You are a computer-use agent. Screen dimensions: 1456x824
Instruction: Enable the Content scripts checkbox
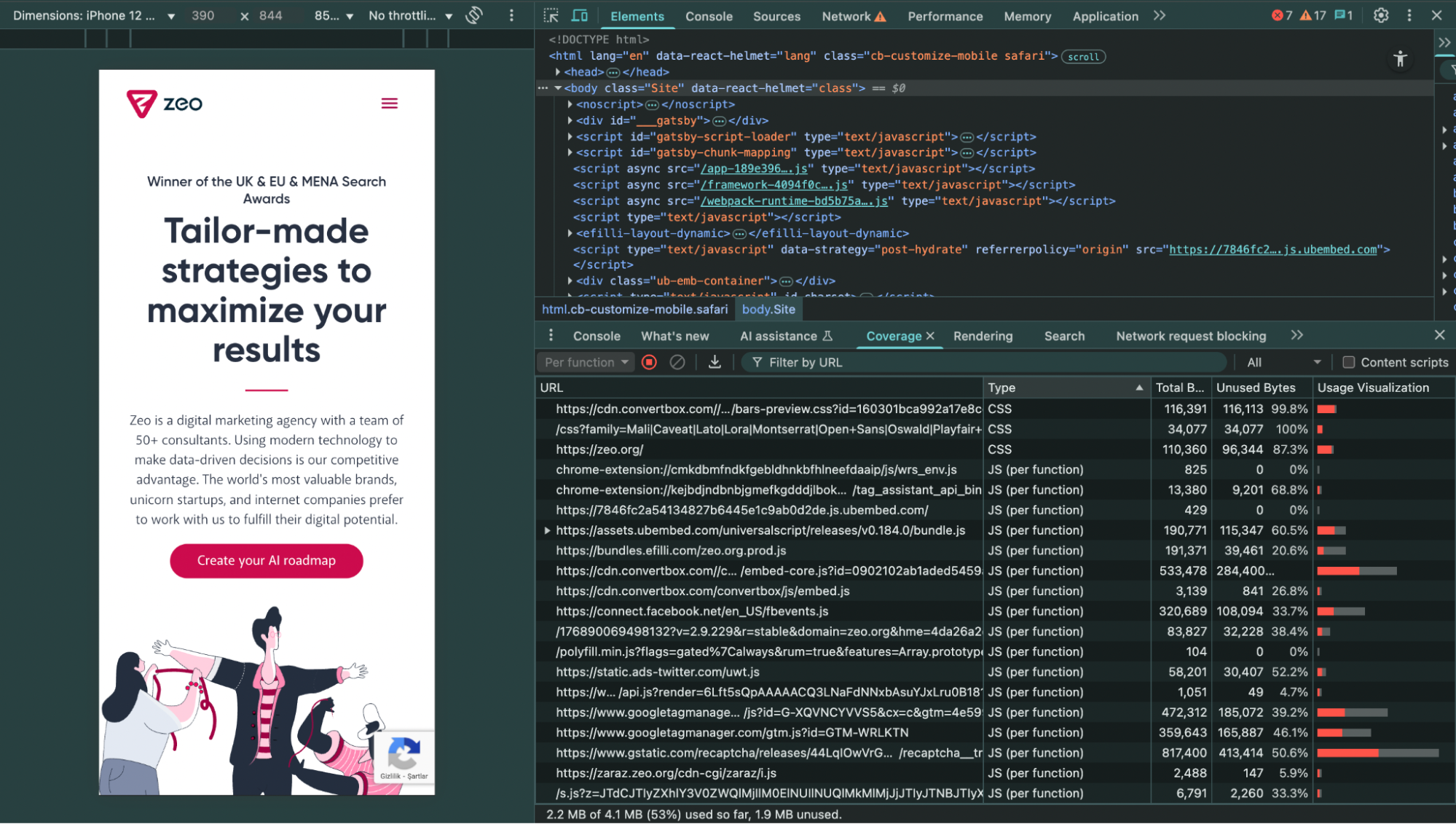(x=1348, y=362)
